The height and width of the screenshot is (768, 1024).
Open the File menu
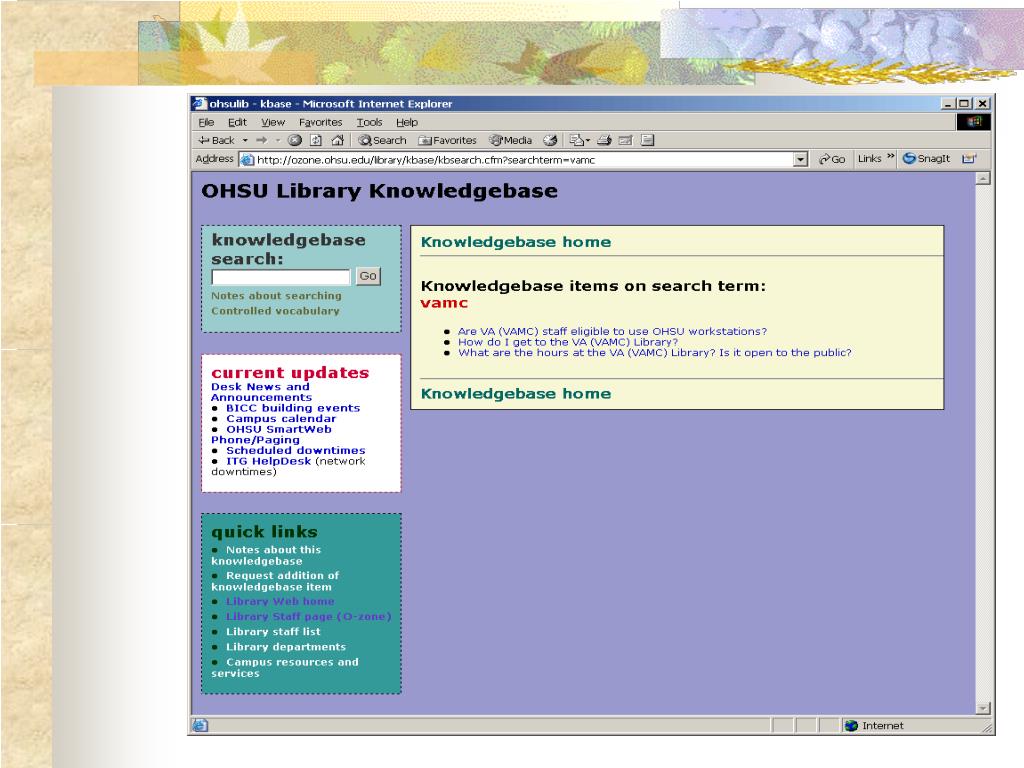206,122
